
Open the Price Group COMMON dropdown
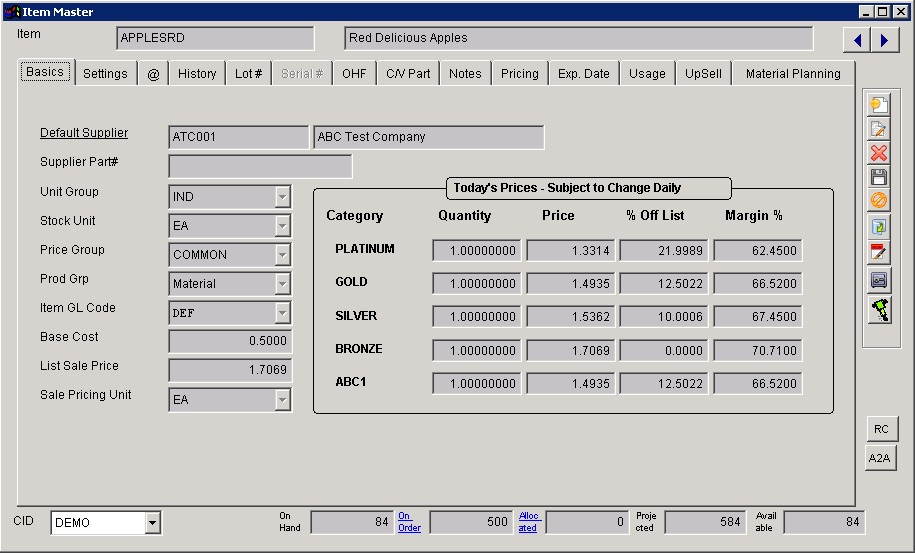pos(282,255)
